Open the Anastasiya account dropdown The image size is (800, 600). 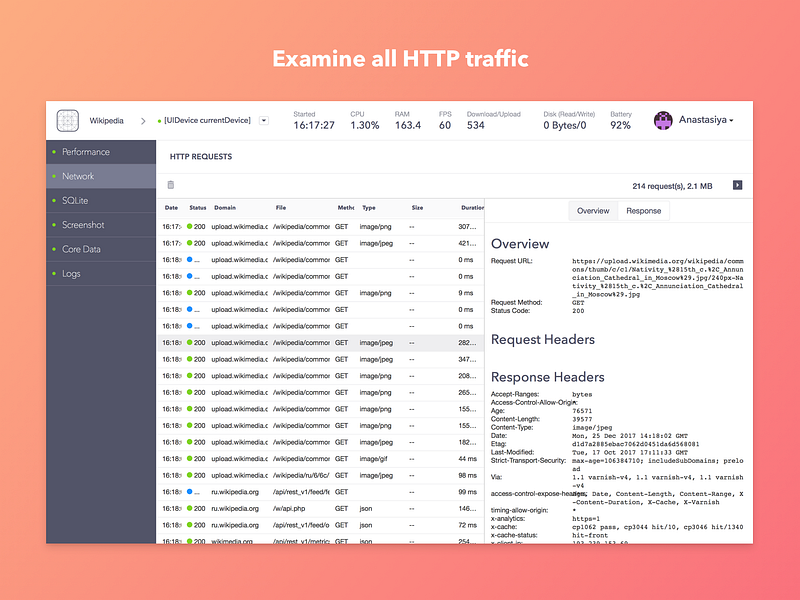click(706, 120)
